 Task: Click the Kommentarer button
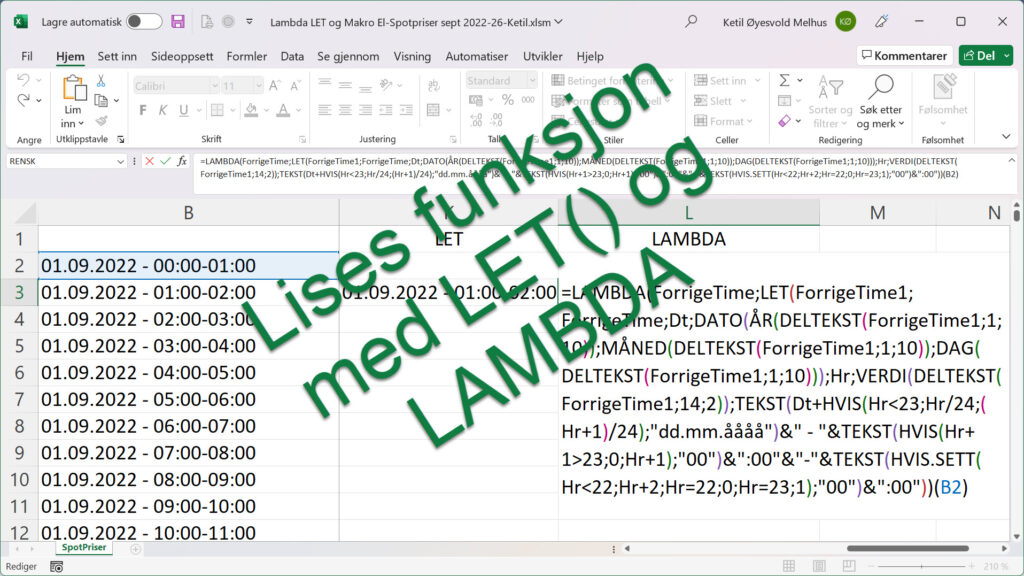904,56
